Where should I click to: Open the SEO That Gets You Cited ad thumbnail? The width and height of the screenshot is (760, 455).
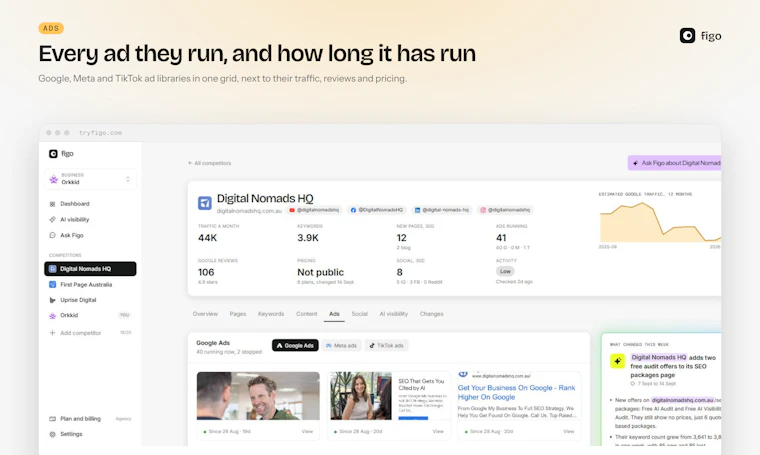coord(389,396)
